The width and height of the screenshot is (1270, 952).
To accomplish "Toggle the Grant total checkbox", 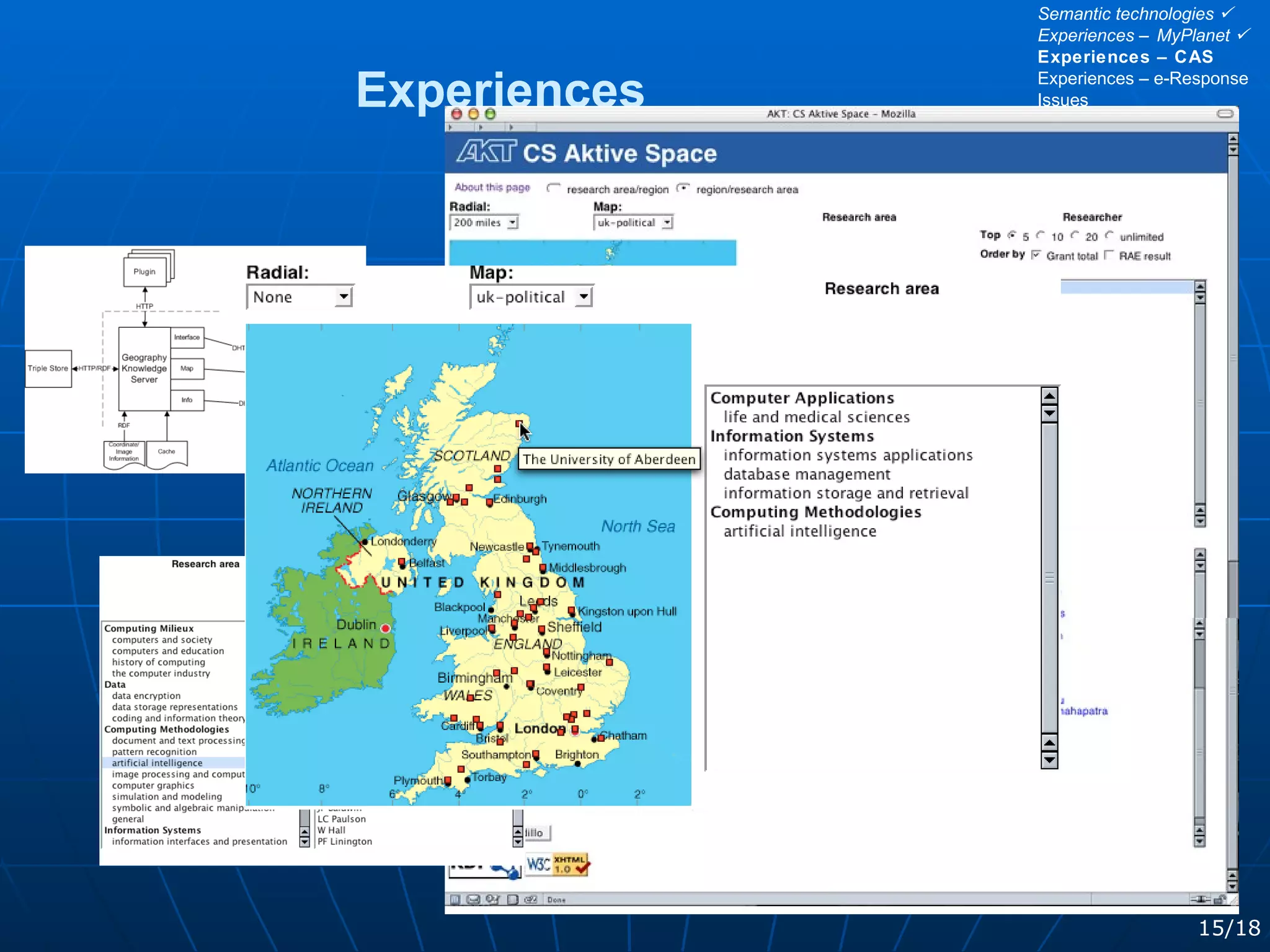I will tap(1036, 255).
